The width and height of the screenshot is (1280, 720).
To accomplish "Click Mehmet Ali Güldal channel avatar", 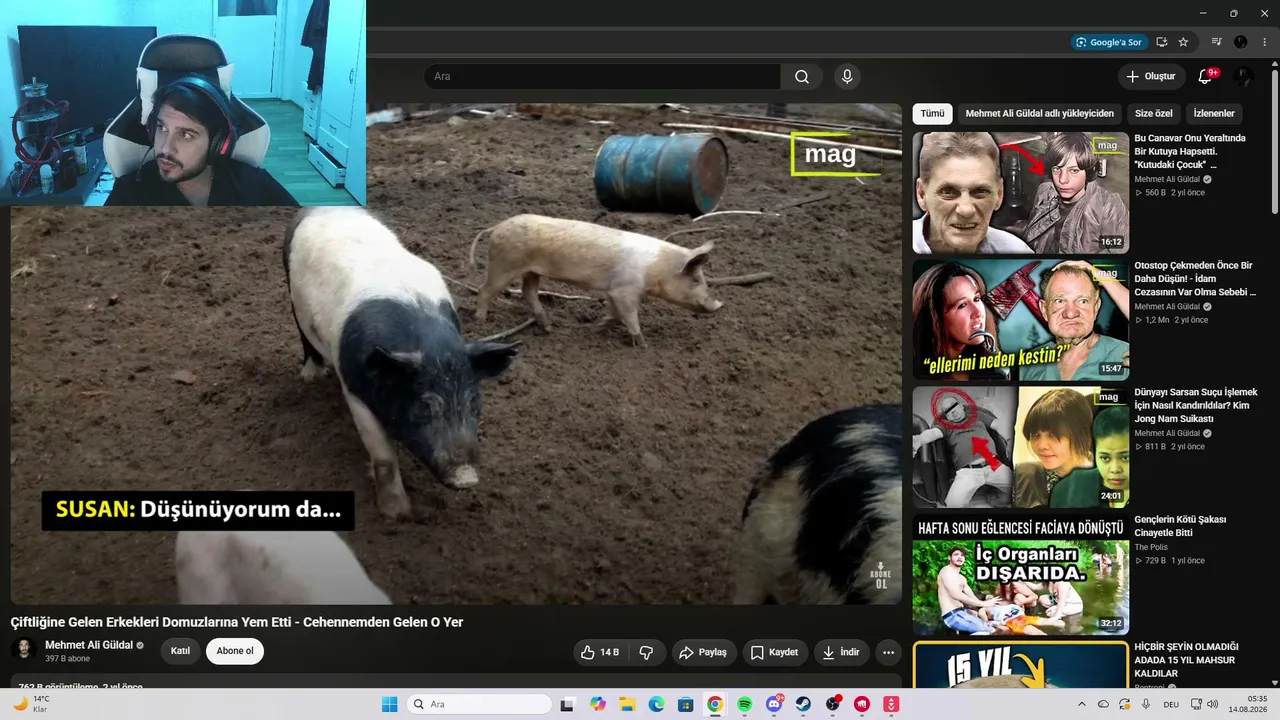I will [23, 650].
